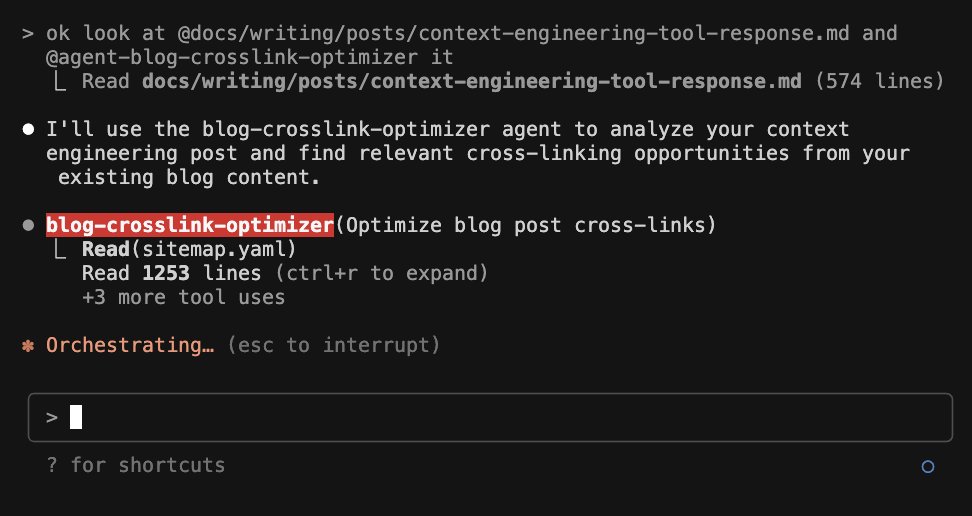Screen dimensions: 972x516
Task: Focus the command input field
Action: tap(500, 417)
